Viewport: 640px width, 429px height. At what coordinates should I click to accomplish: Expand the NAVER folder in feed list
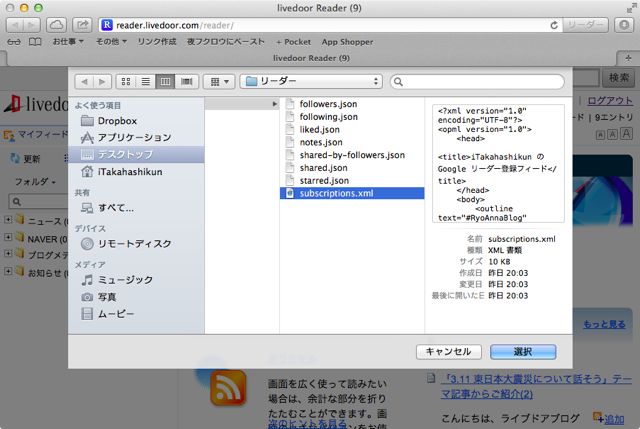coord(8,237)
